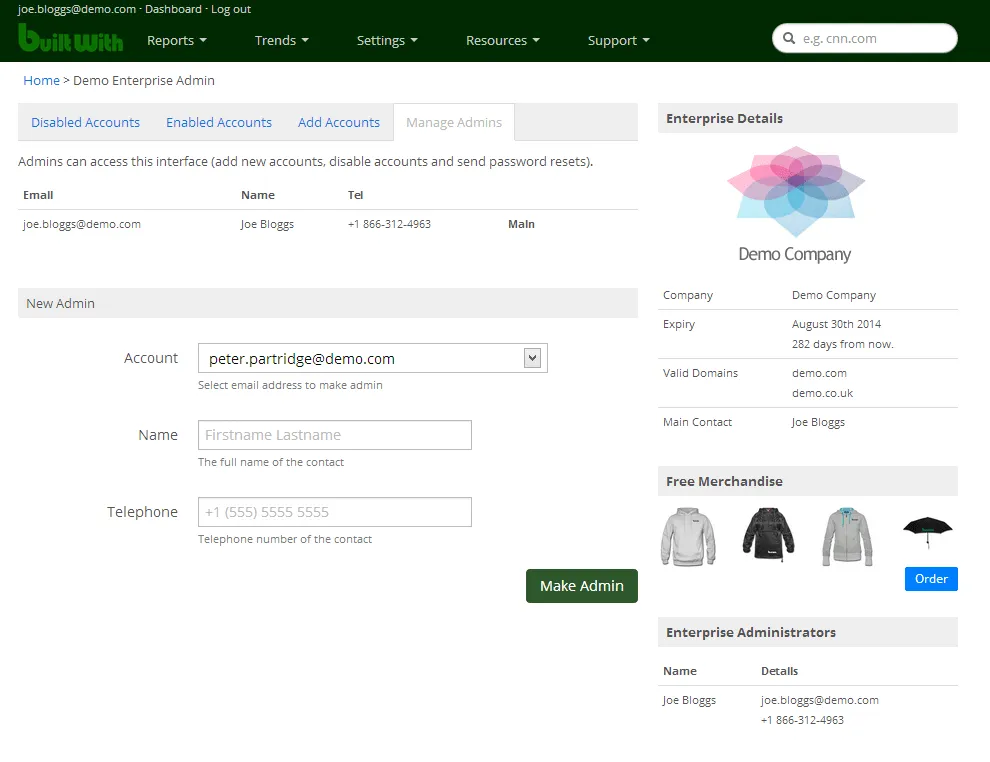Click the Home breadcrumb link

point(41,80)
